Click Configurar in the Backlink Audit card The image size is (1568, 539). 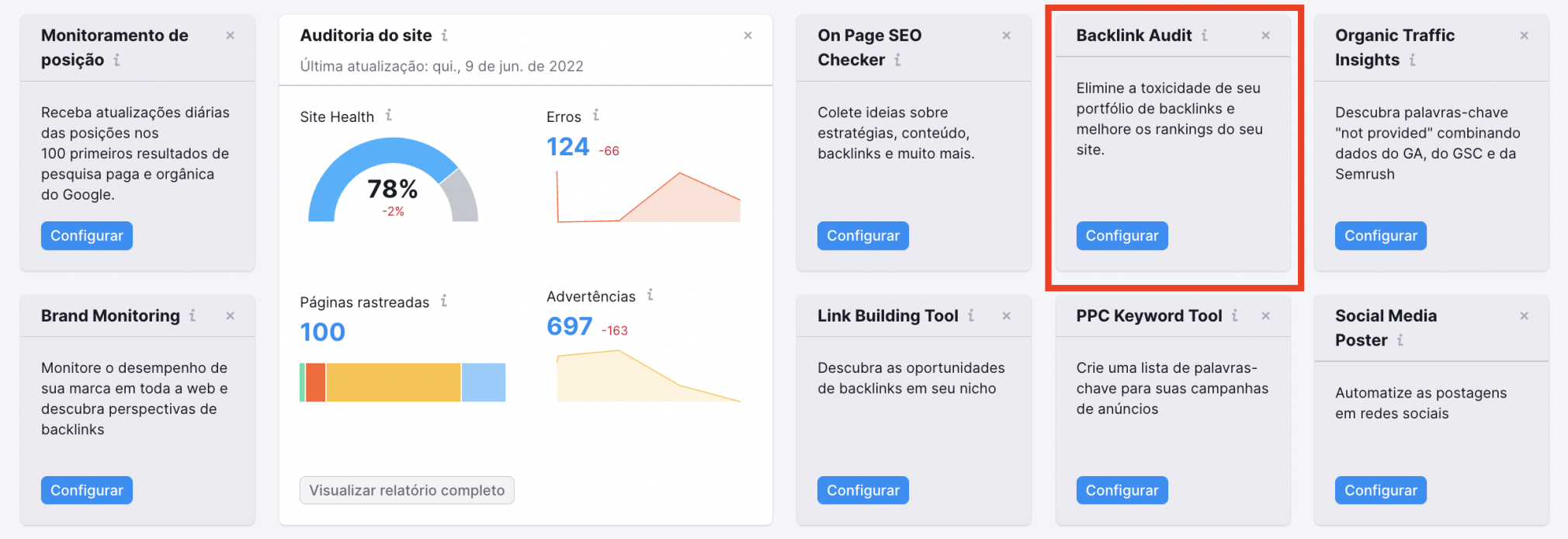1121,235
